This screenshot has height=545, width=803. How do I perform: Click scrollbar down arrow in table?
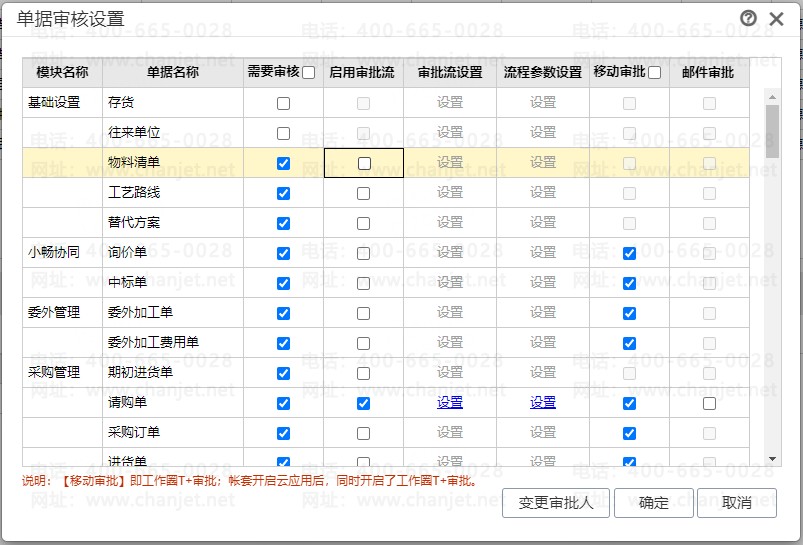coord(772,459)
